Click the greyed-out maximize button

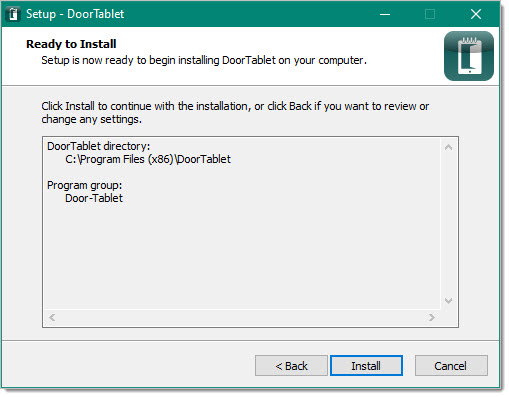tap(430, 14)
